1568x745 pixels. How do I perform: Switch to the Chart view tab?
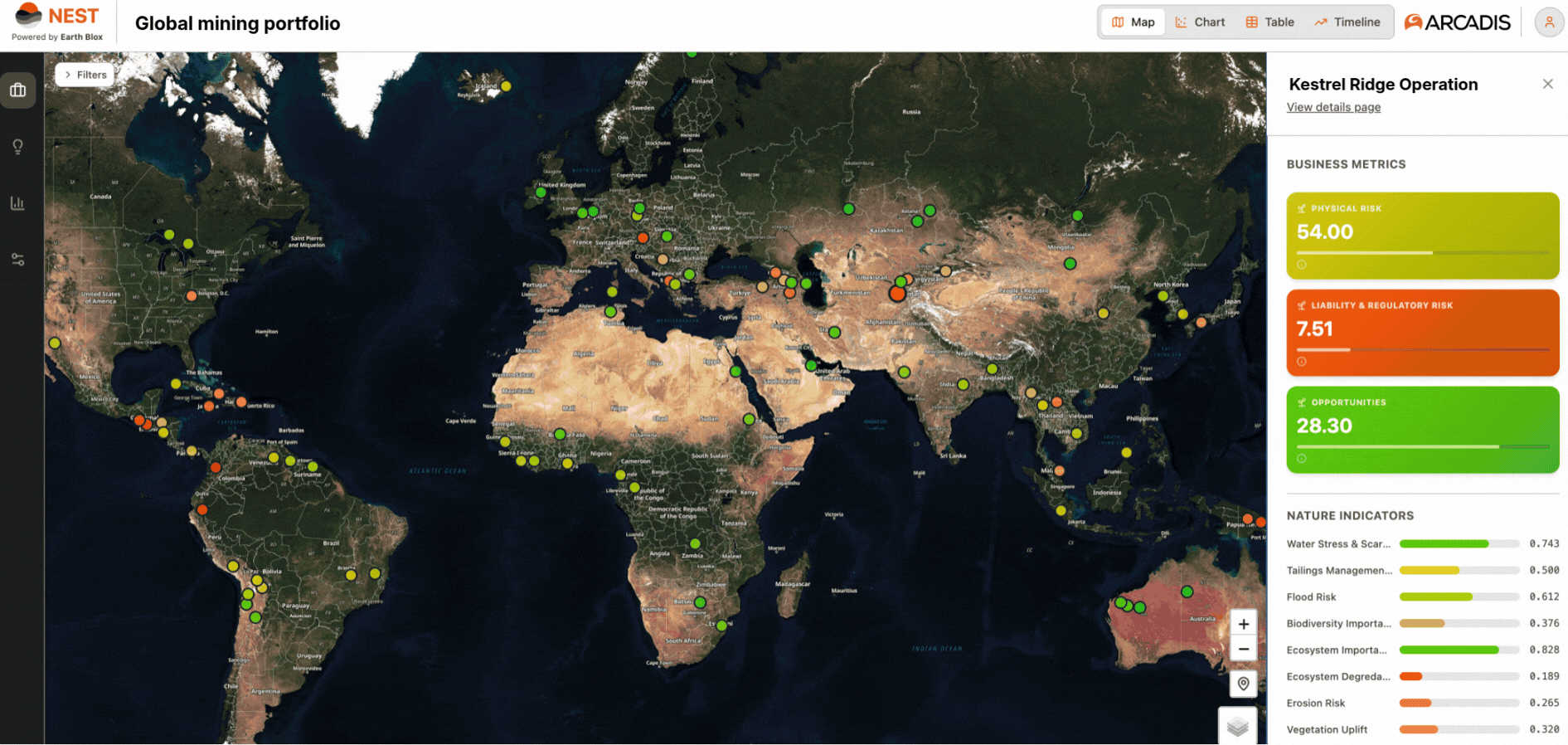point(1200,22)
